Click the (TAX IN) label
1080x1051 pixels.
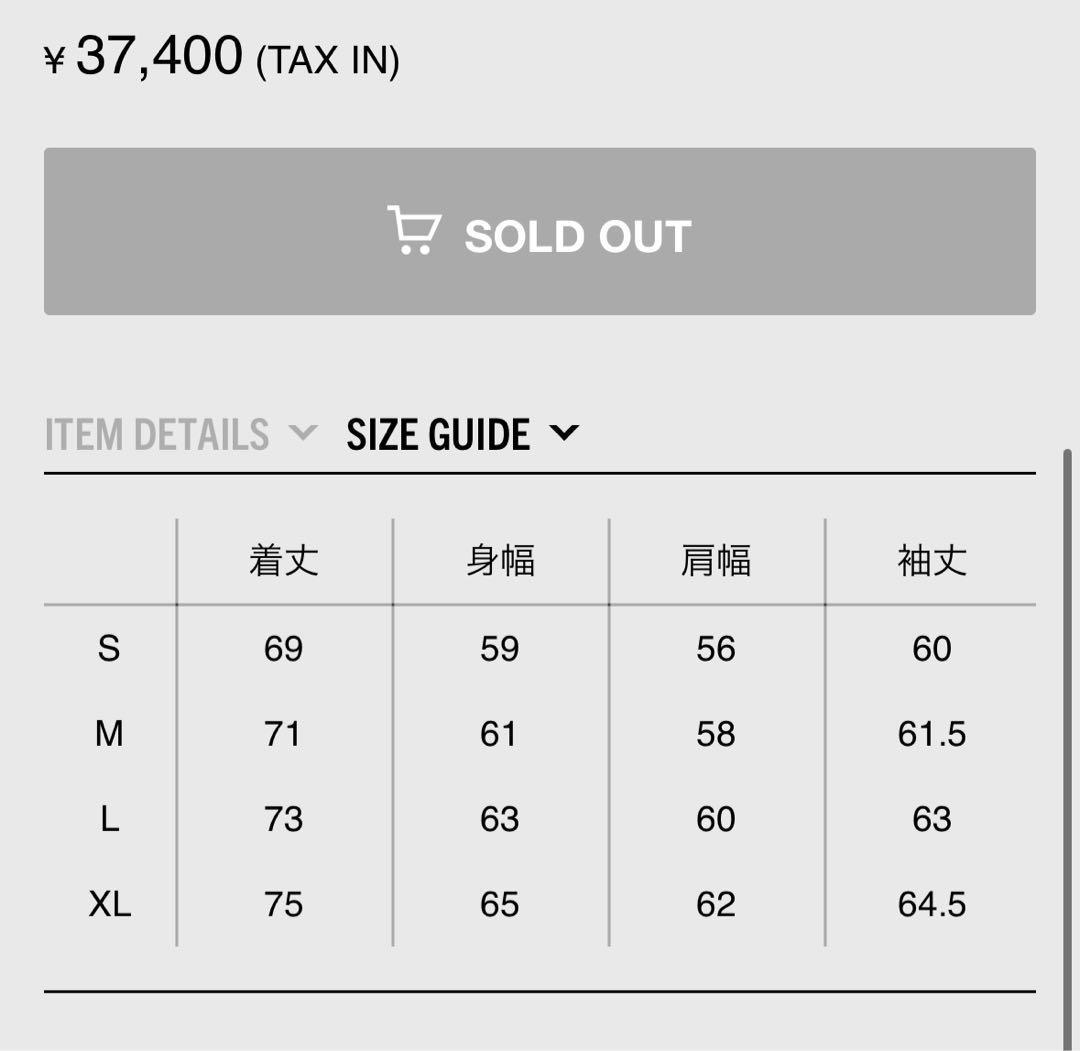[328, 62]
